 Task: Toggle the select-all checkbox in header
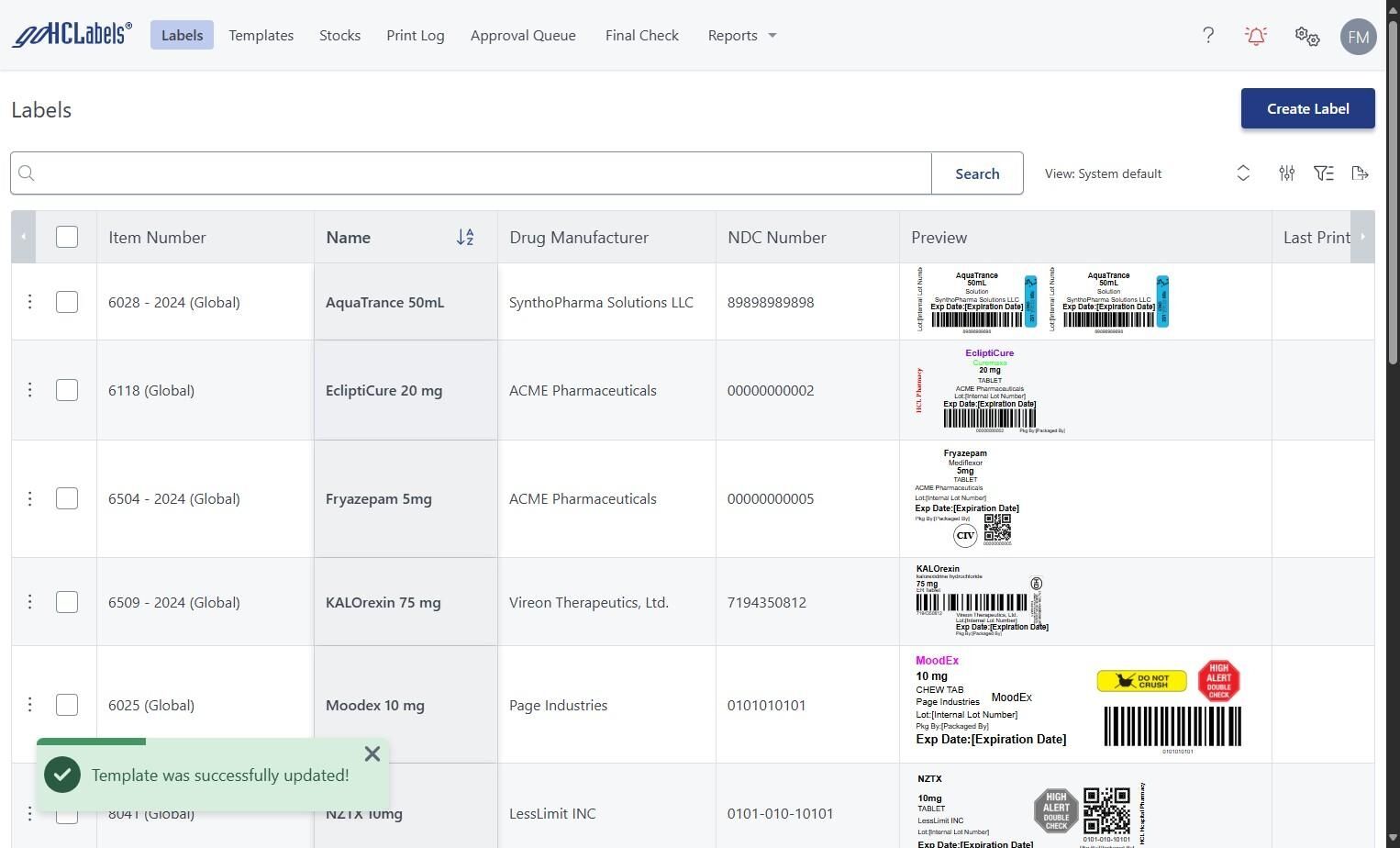[67, 238]
